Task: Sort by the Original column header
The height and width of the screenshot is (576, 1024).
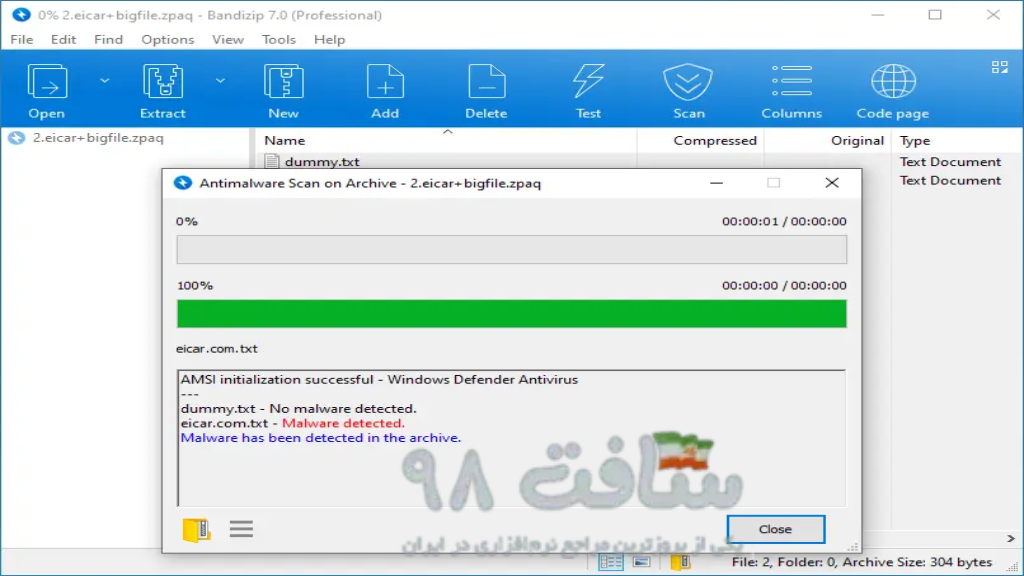Action: point(857,140)
